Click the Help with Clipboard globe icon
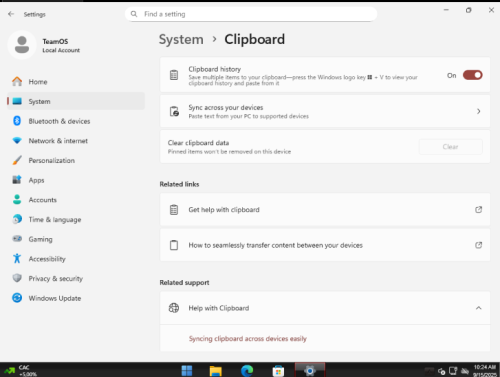 [174, 308]
